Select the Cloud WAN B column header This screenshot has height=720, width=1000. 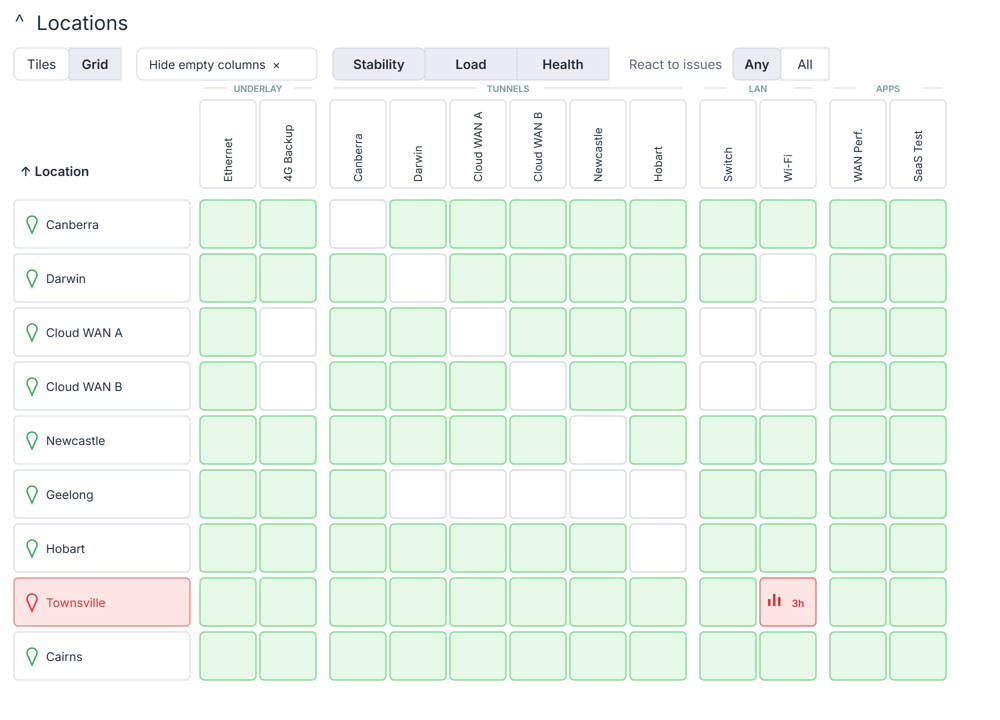(538, 144)
